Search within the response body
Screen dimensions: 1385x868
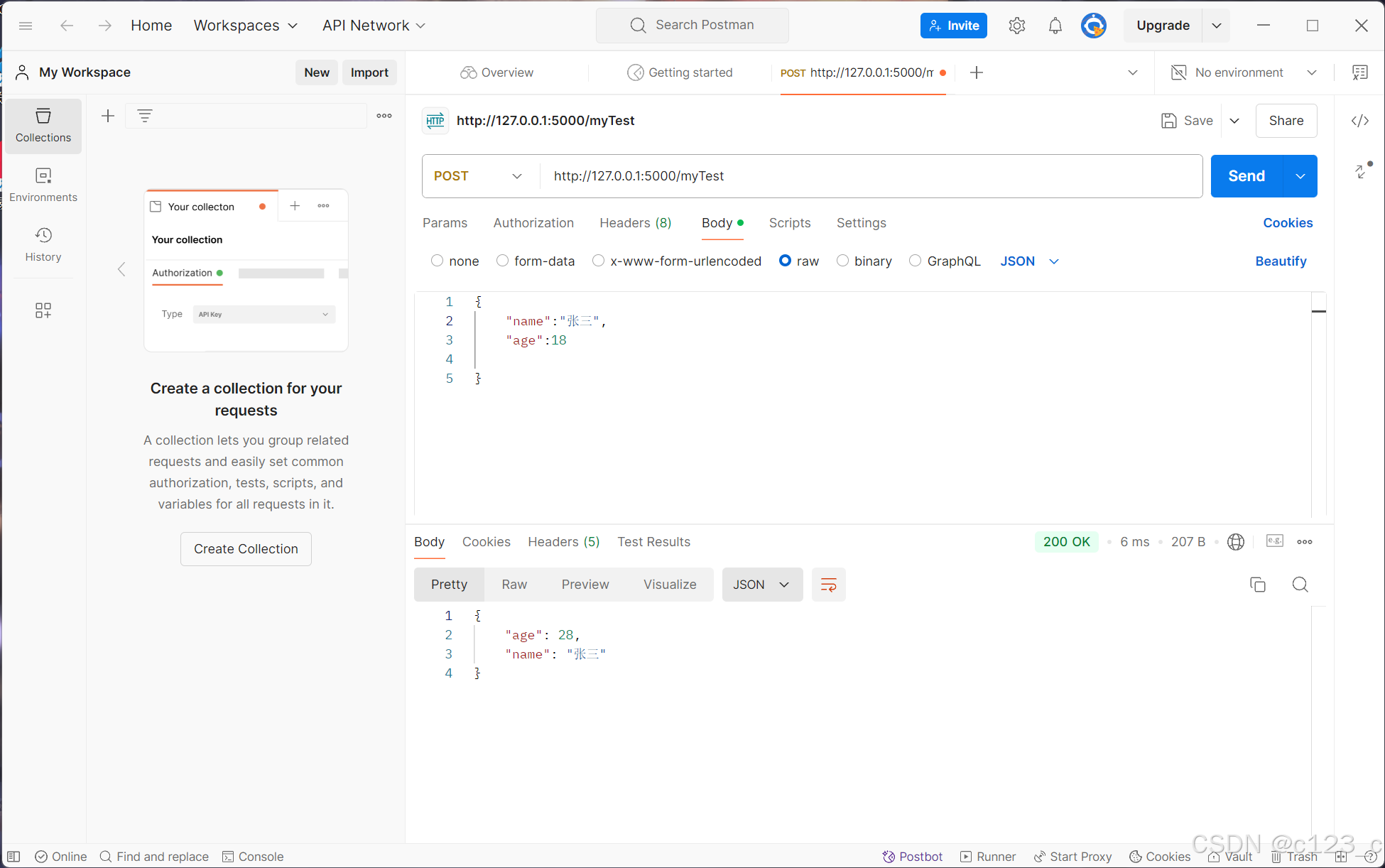[1300, 585]
